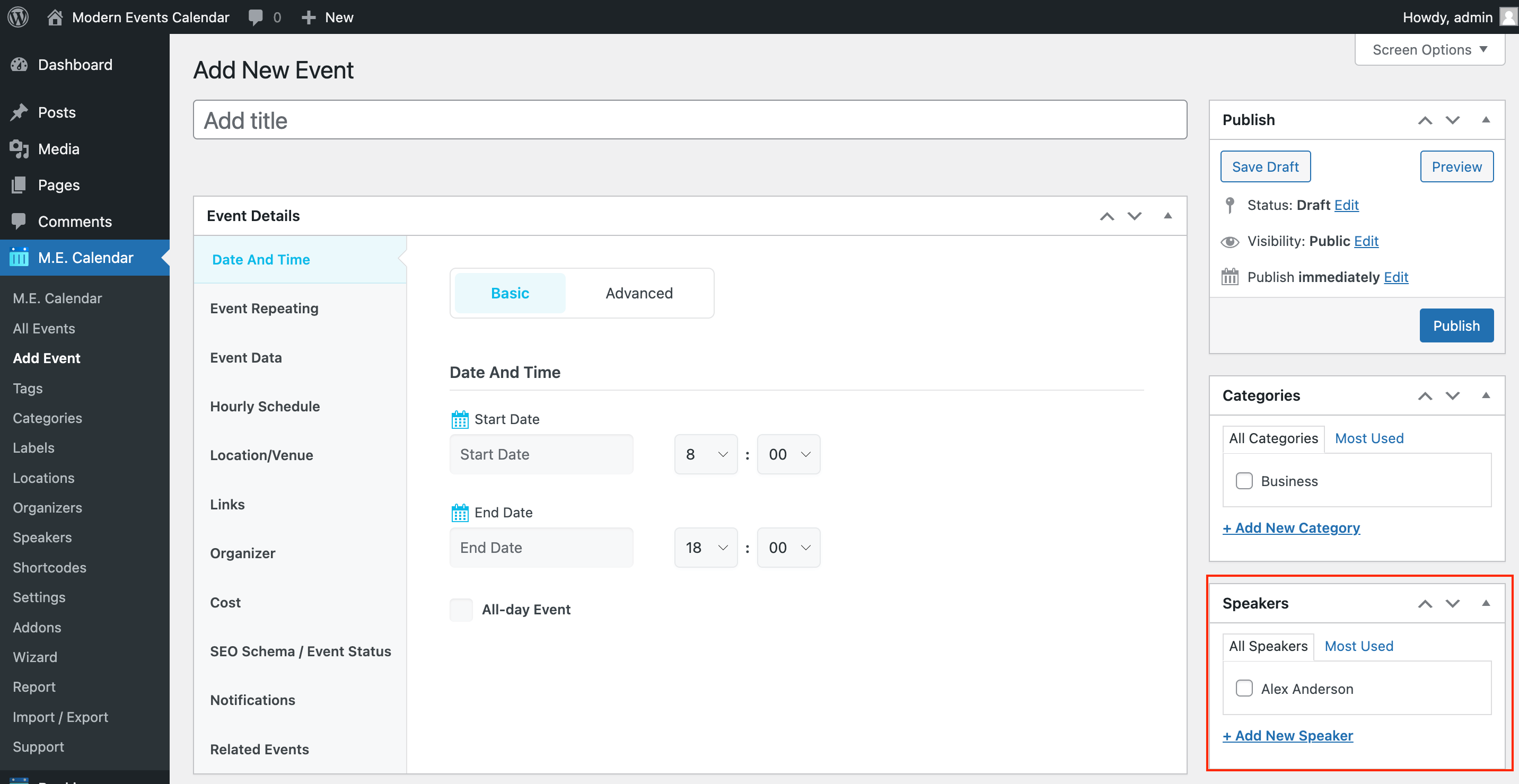
Task: Collapse the Categories panel
Action: coord(1486,395)
